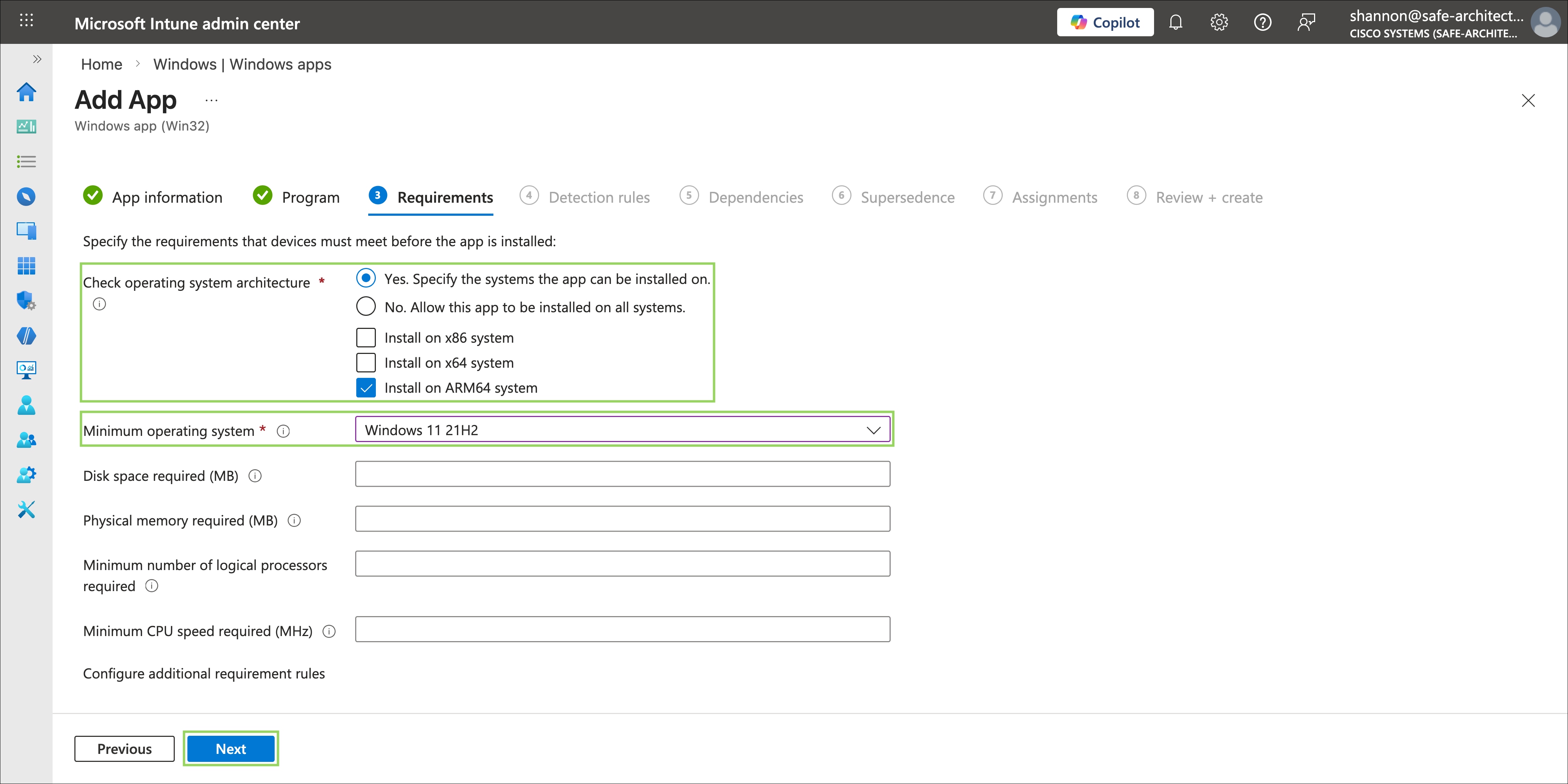This screenshot has width=1568, height=784.
Task: Open the feedback icon in header
Action: pos(1306,22)
